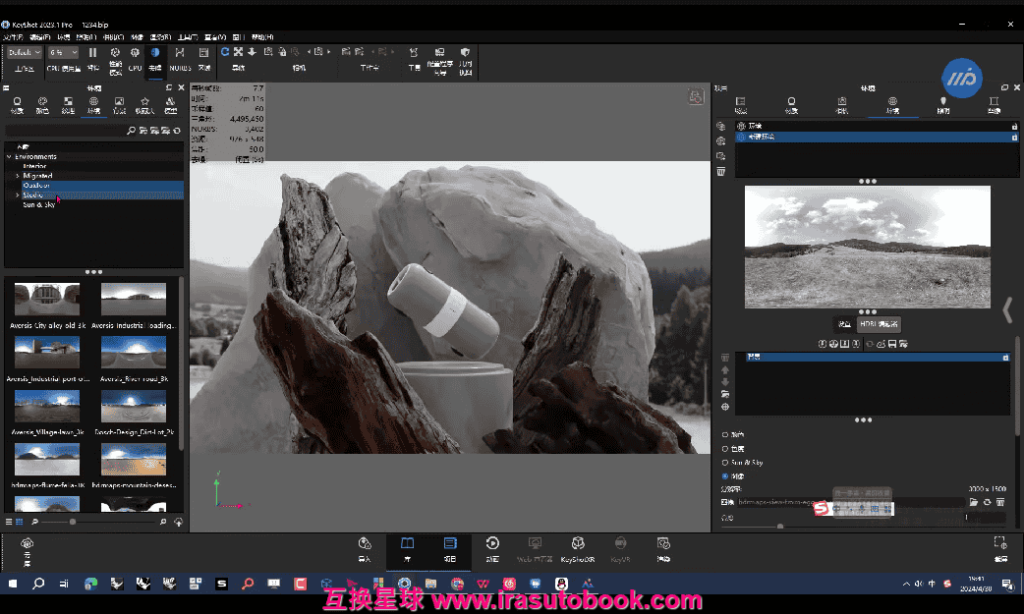
Task: Open the Scene tab in Project panel
Action: tap(741, 105)
